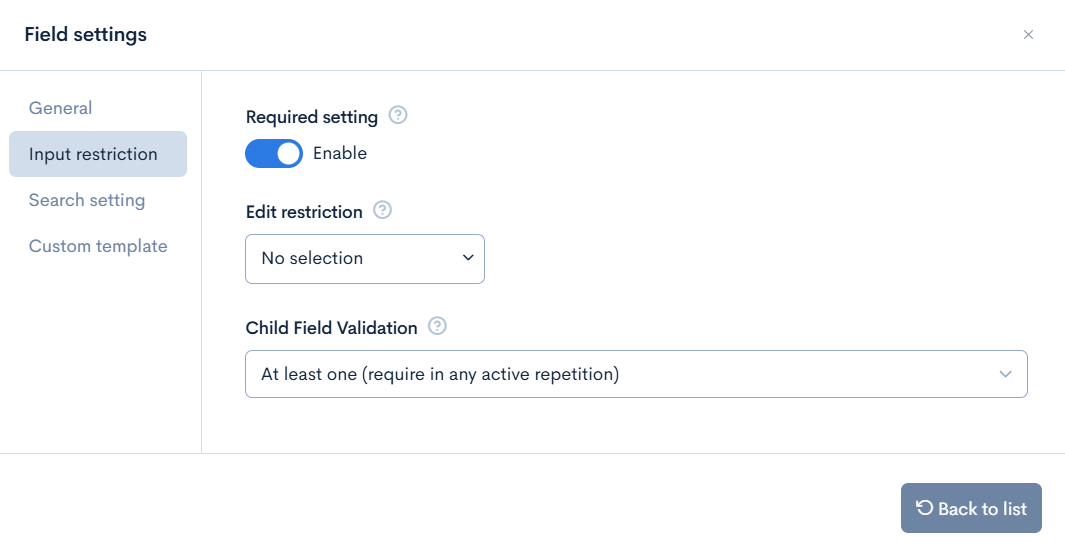Click the Back to list button

pos(971,508)
